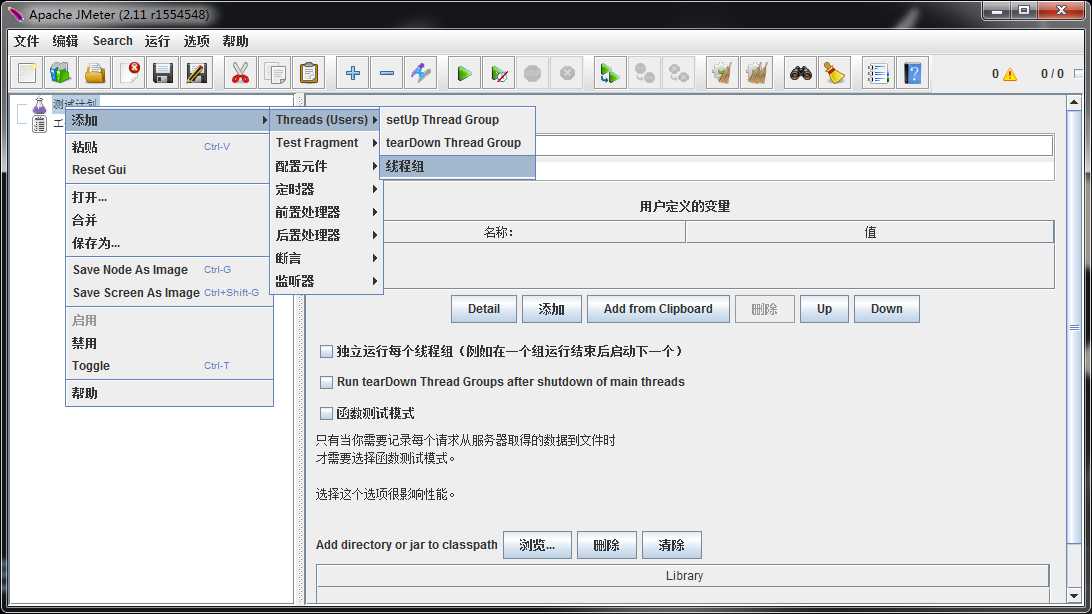Click the Copy toolbar icon

tap(274, 72)
